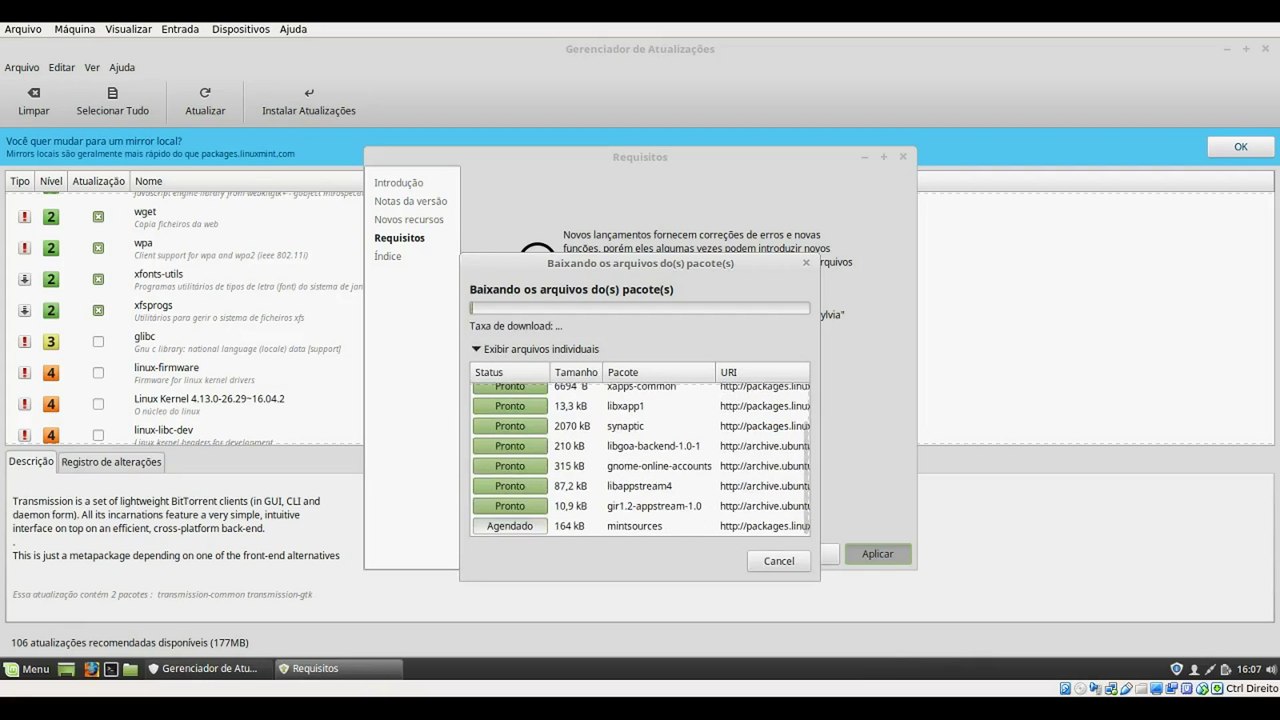The width and height of the screenshot is (1280, 720).
Task: Click the show desktop icon in taskbar
Action: click(66, 669)
